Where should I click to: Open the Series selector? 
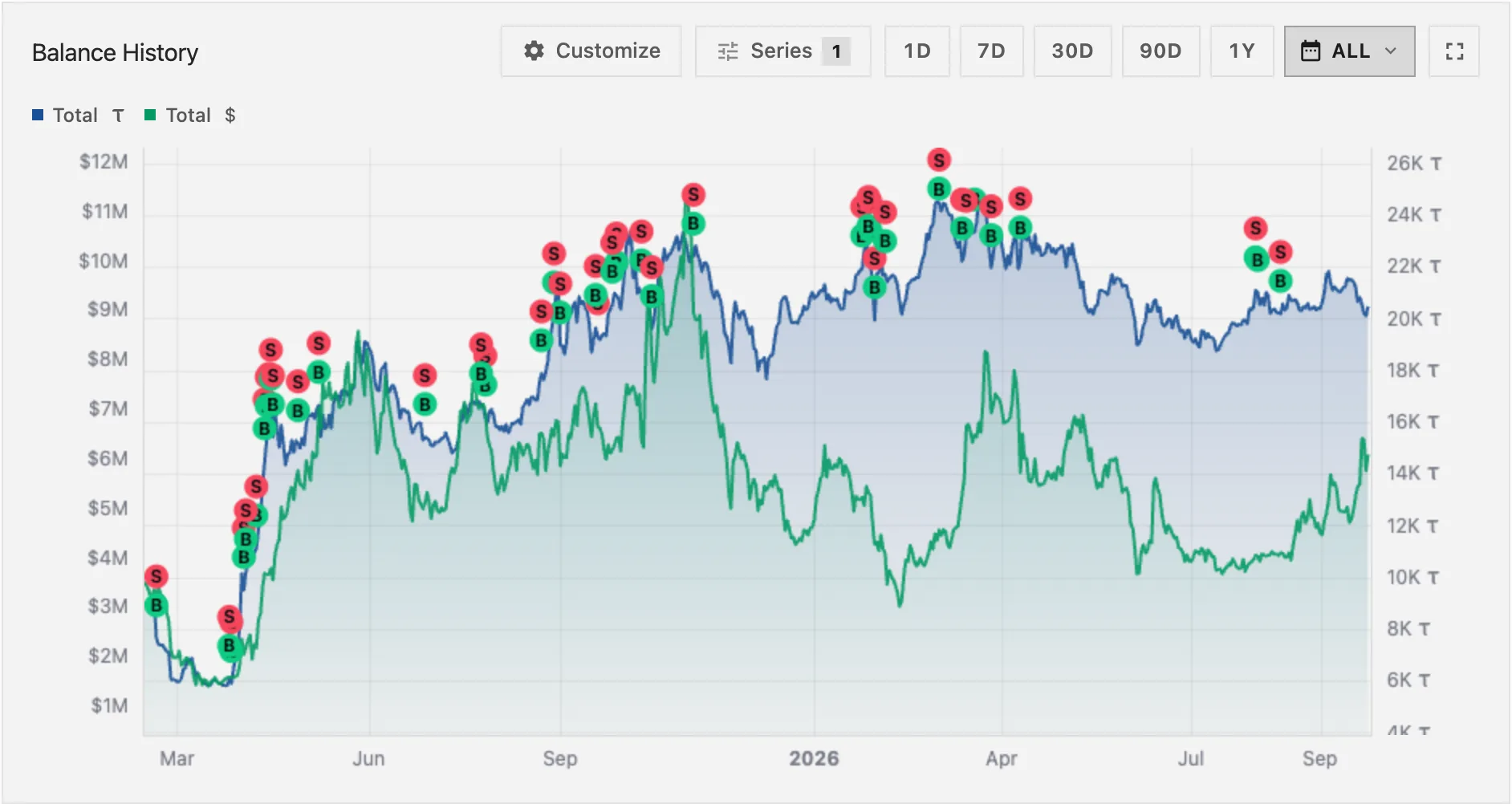coord(782,51)
